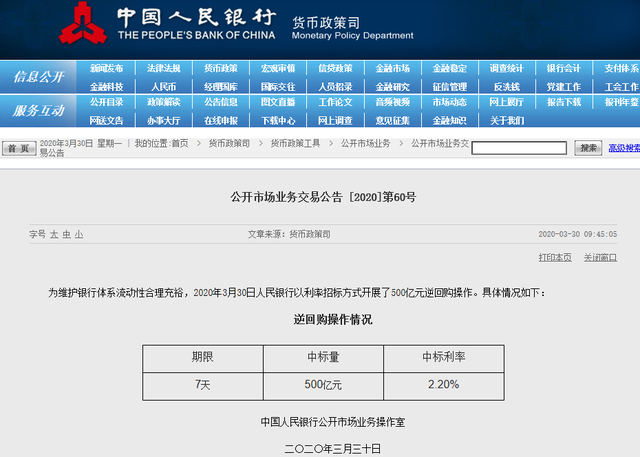Screen dimensions: 640x457
Task: Go to 反洗钱 section
Action: pos(507,87)
